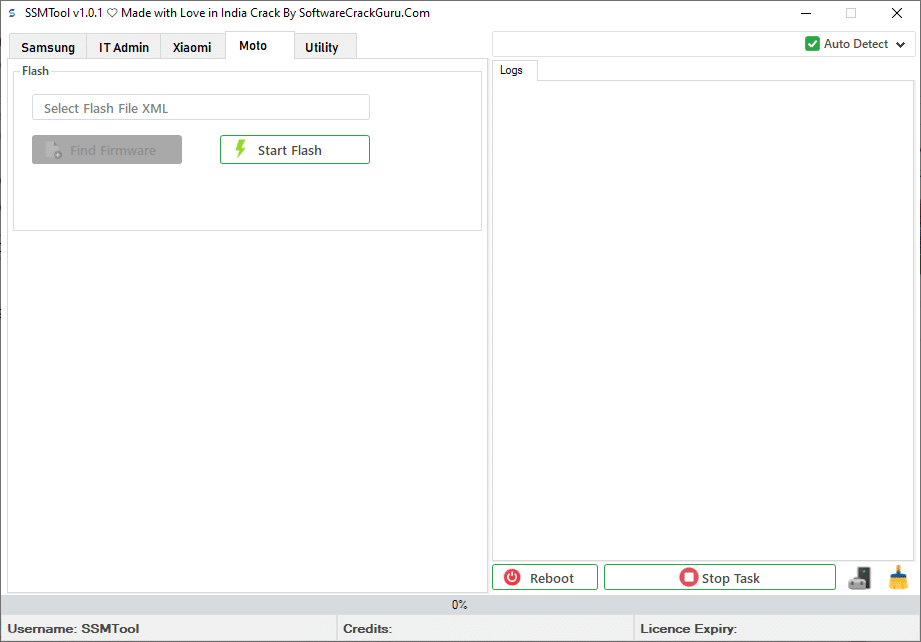Click the red power icon on Reboot
Viewport: 921px width, 642px height.
click(513, 578)
